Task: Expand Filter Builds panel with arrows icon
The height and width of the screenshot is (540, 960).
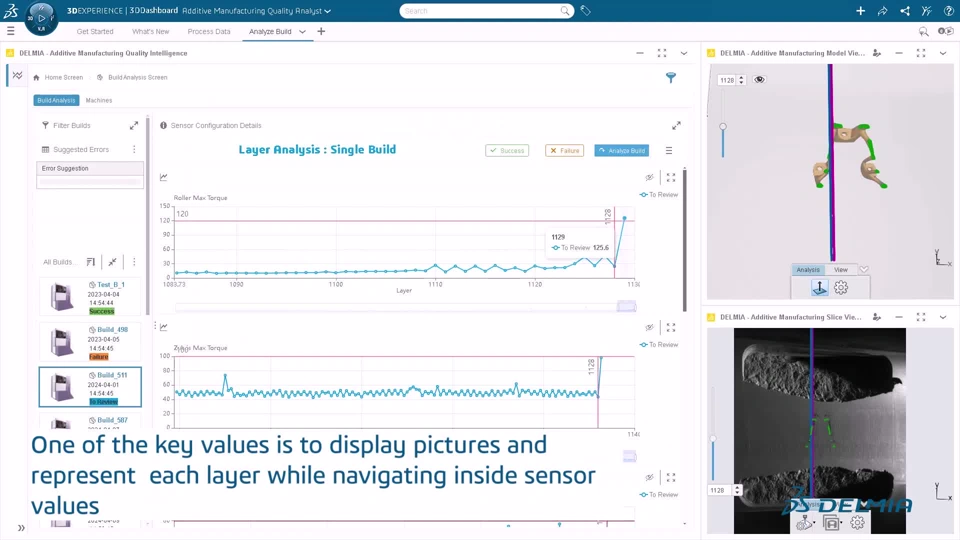Action: pyautogui.click(x=133, y=126)
